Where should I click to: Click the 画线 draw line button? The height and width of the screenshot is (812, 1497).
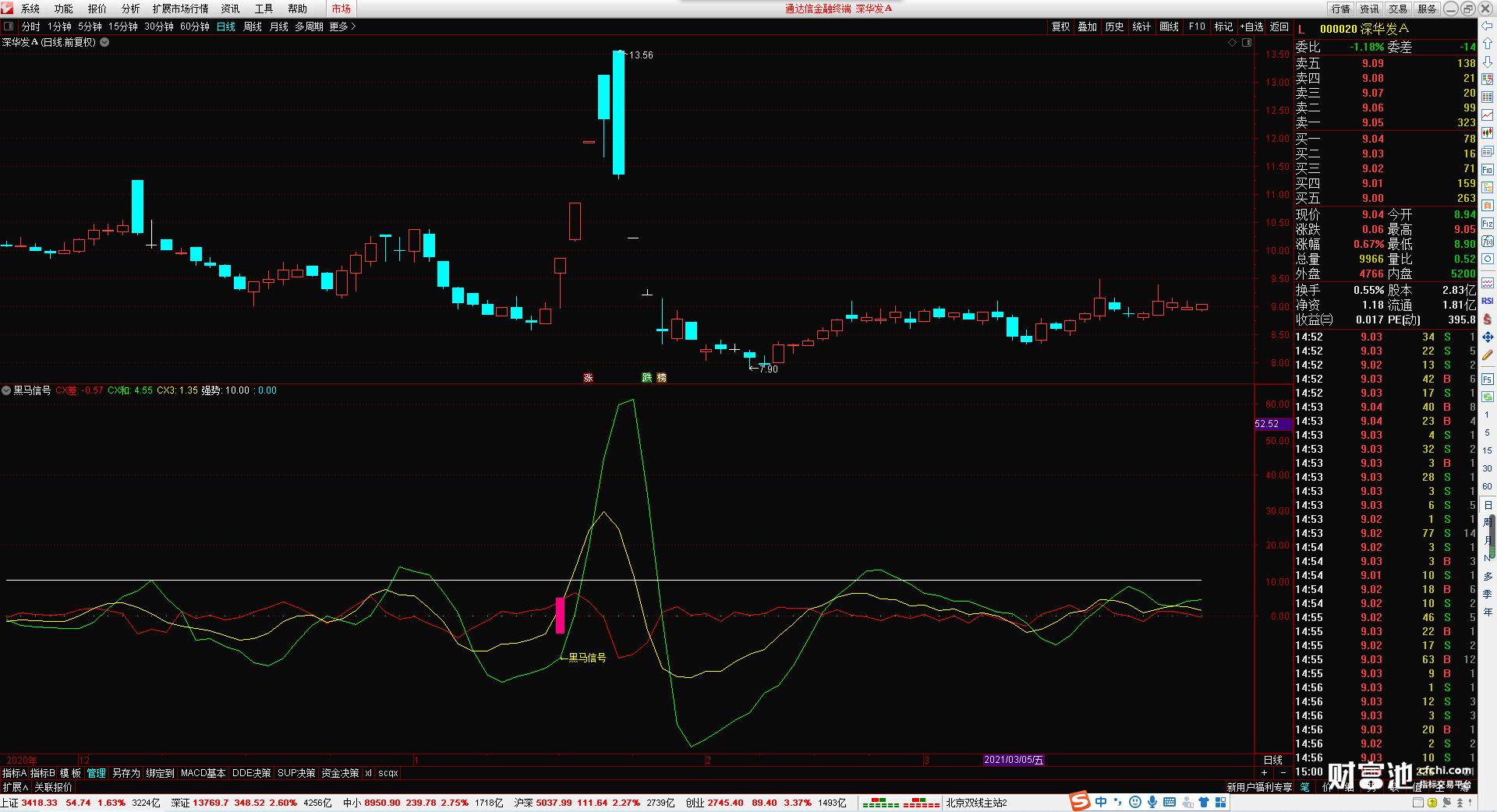(1170, 26)
